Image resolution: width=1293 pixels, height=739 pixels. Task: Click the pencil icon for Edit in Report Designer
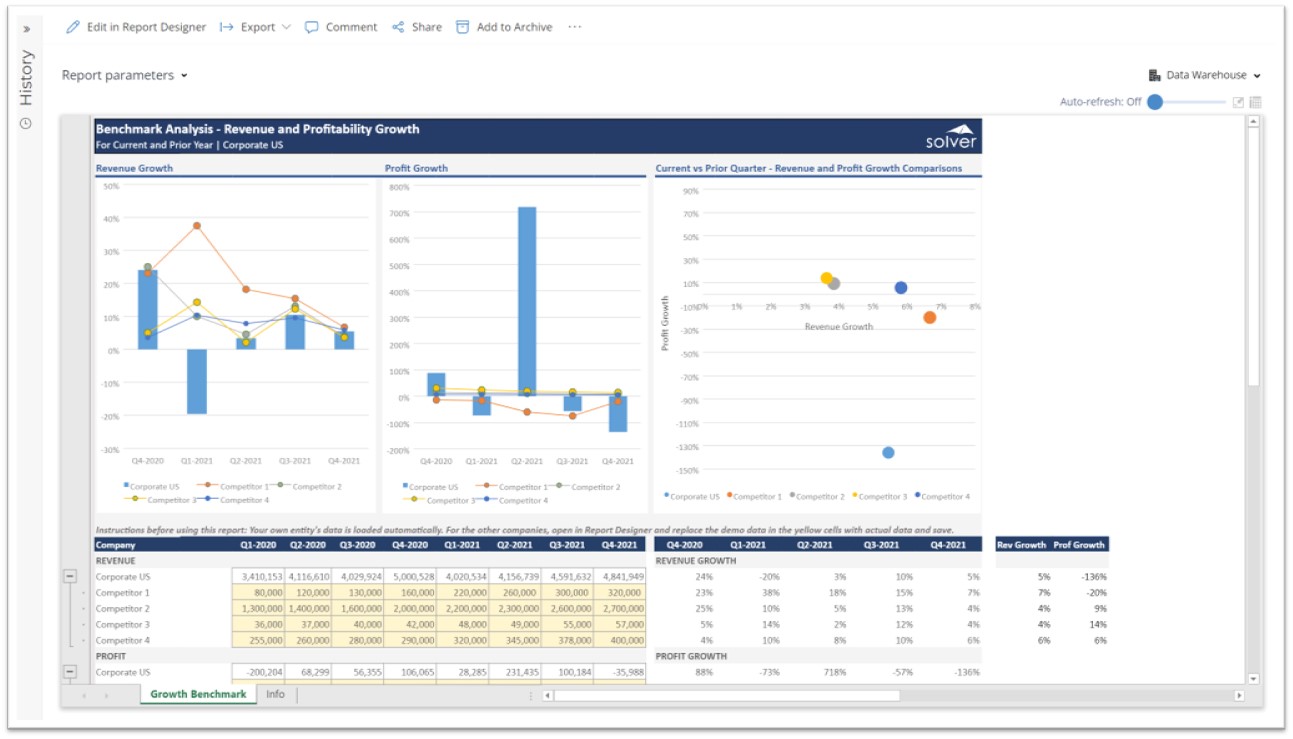tap(72, 27)
